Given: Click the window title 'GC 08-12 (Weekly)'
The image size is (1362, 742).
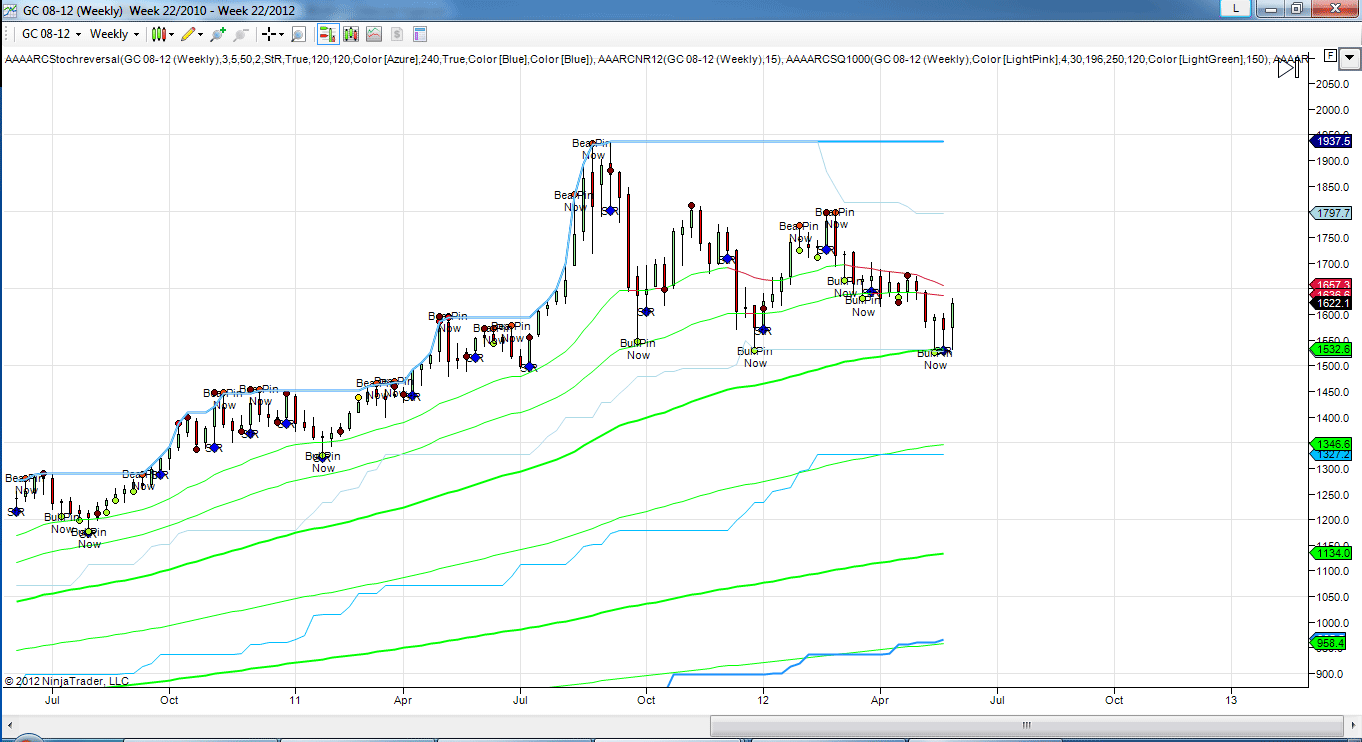Looking at the screenshot, I should tap(73, 10).
